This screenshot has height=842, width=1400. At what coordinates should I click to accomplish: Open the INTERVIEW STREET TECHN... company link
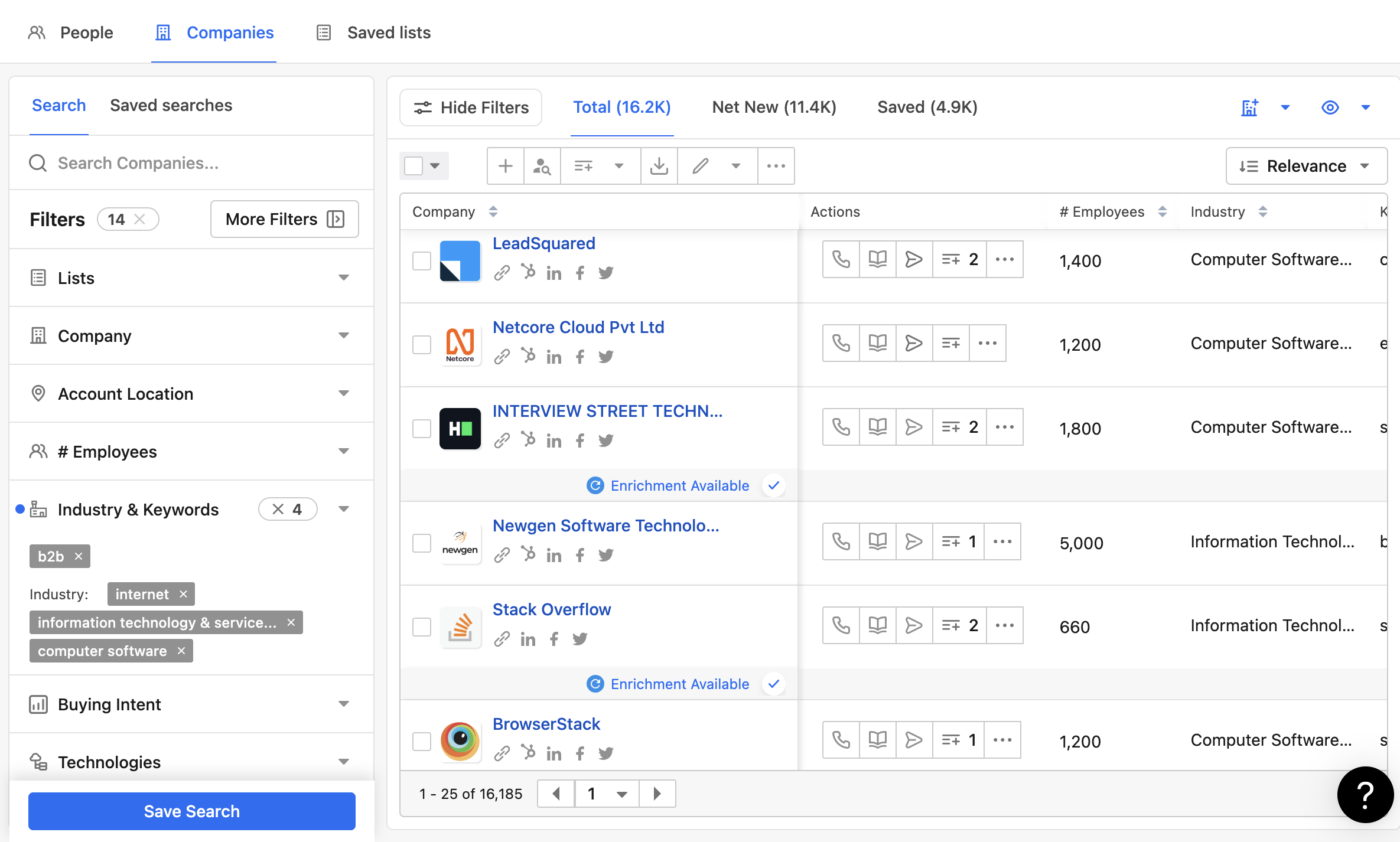pyautogui.click(x=607, y=411)
